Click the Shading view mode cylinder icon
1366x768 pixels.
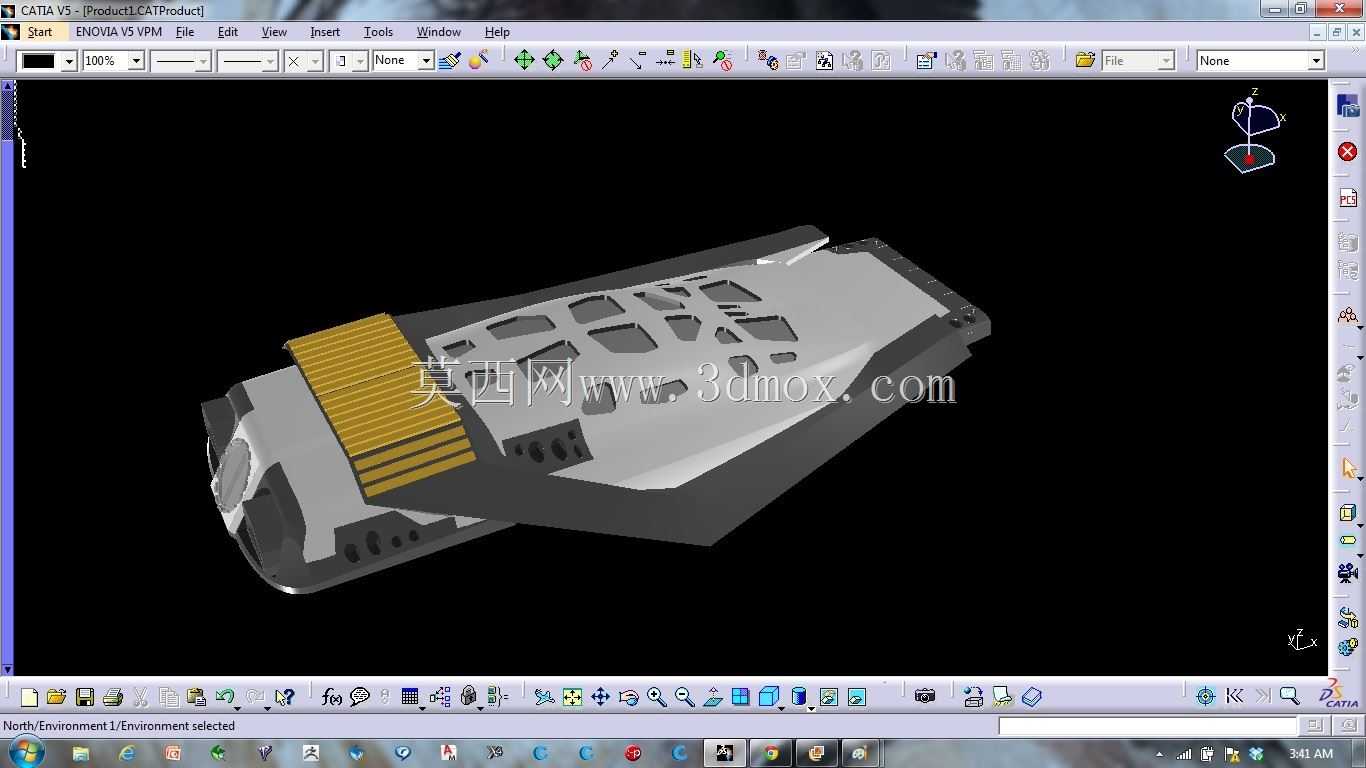(799, 697)
